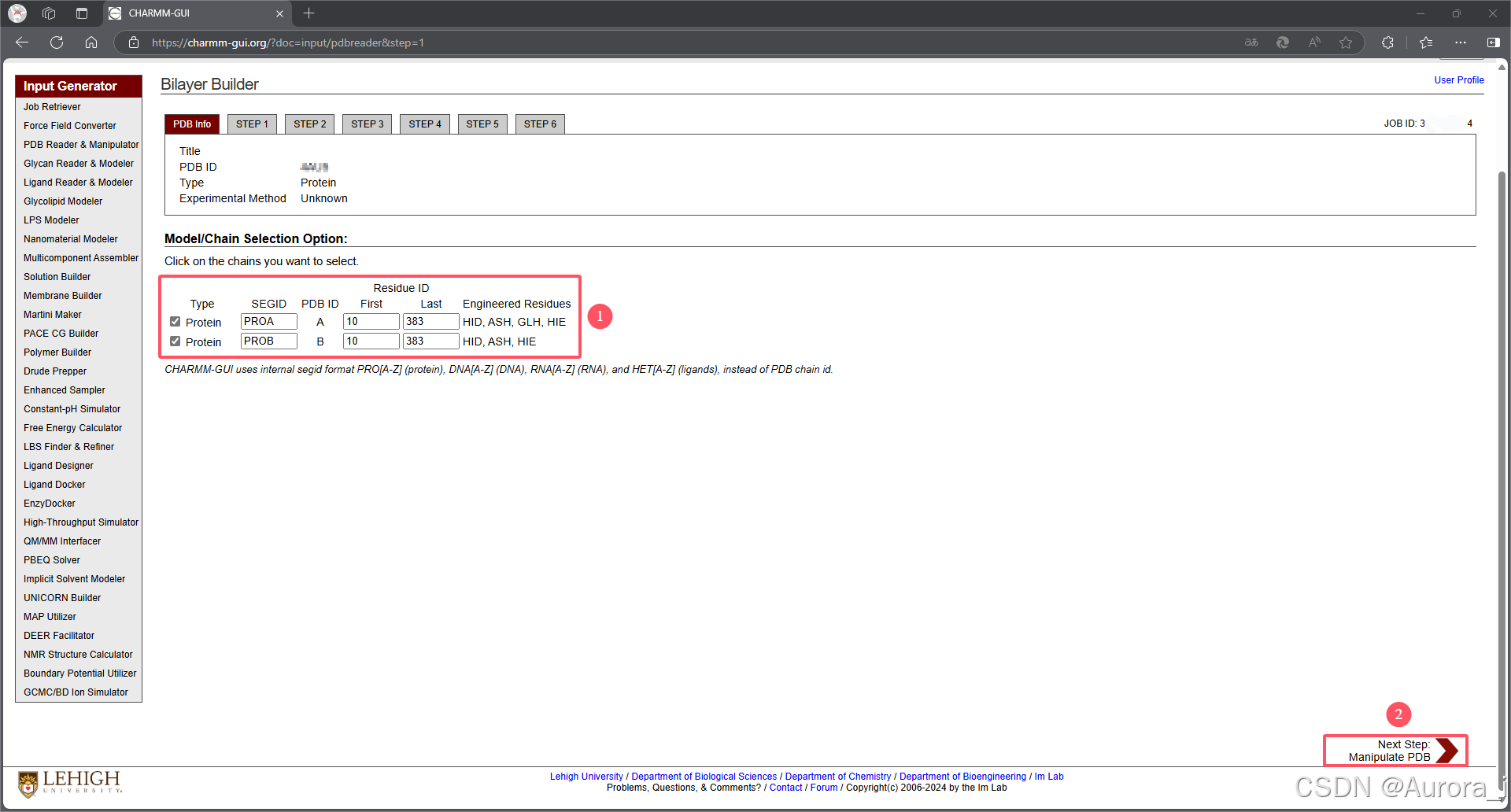The width and height of the screenshot is (1511, 812).
Task: Open NMR Structure Calculator
Action: click(x=78, y=655)
